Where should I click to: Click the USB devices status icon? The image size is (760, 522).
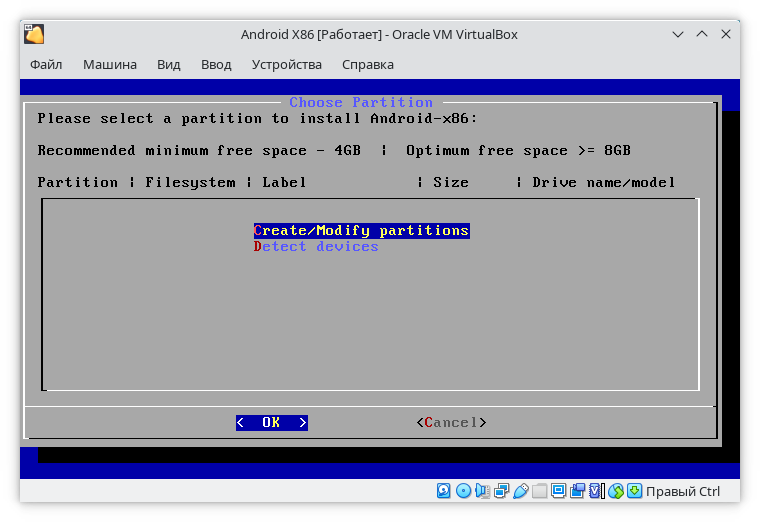click(520, 491)
